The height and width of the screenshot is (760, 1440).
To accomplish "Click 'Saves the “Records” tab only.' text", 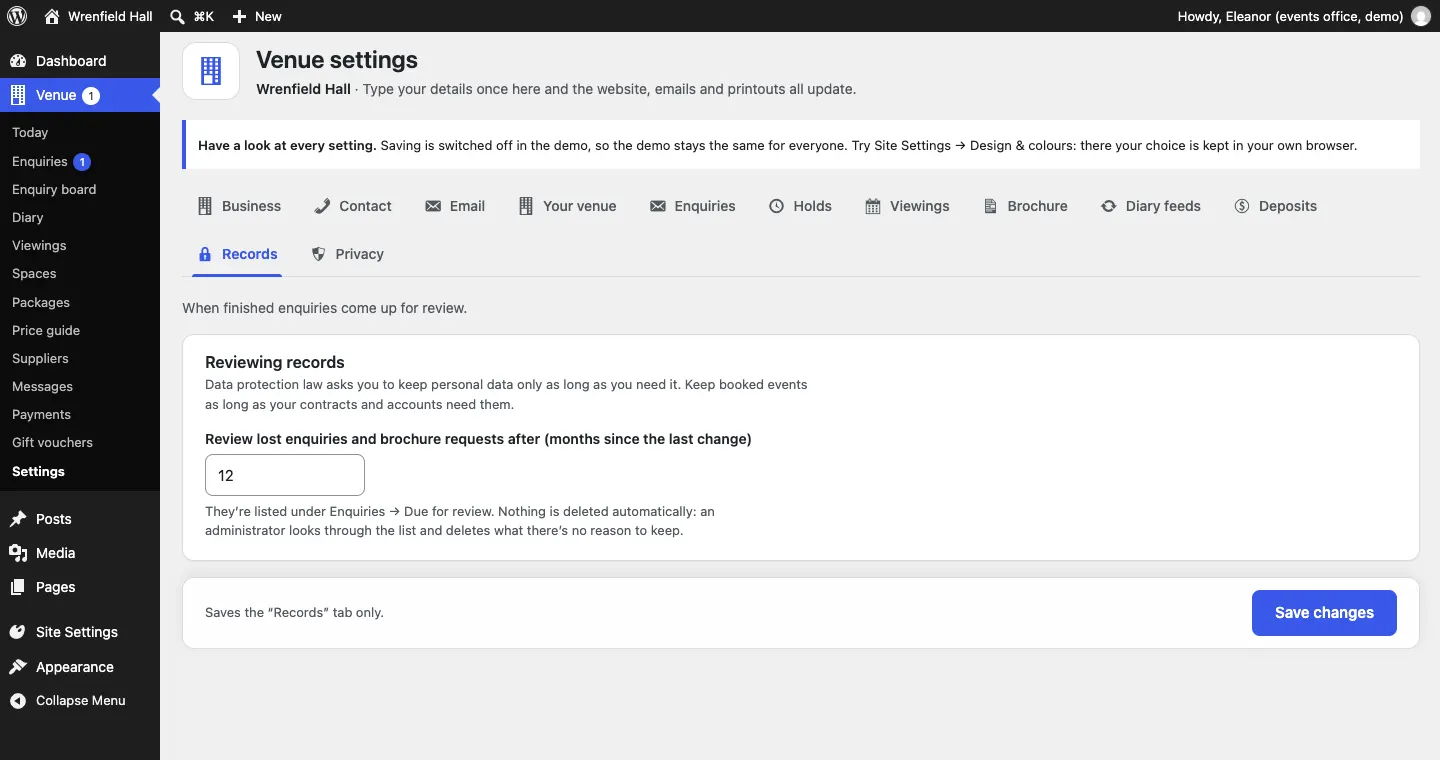I will (294, 612).
